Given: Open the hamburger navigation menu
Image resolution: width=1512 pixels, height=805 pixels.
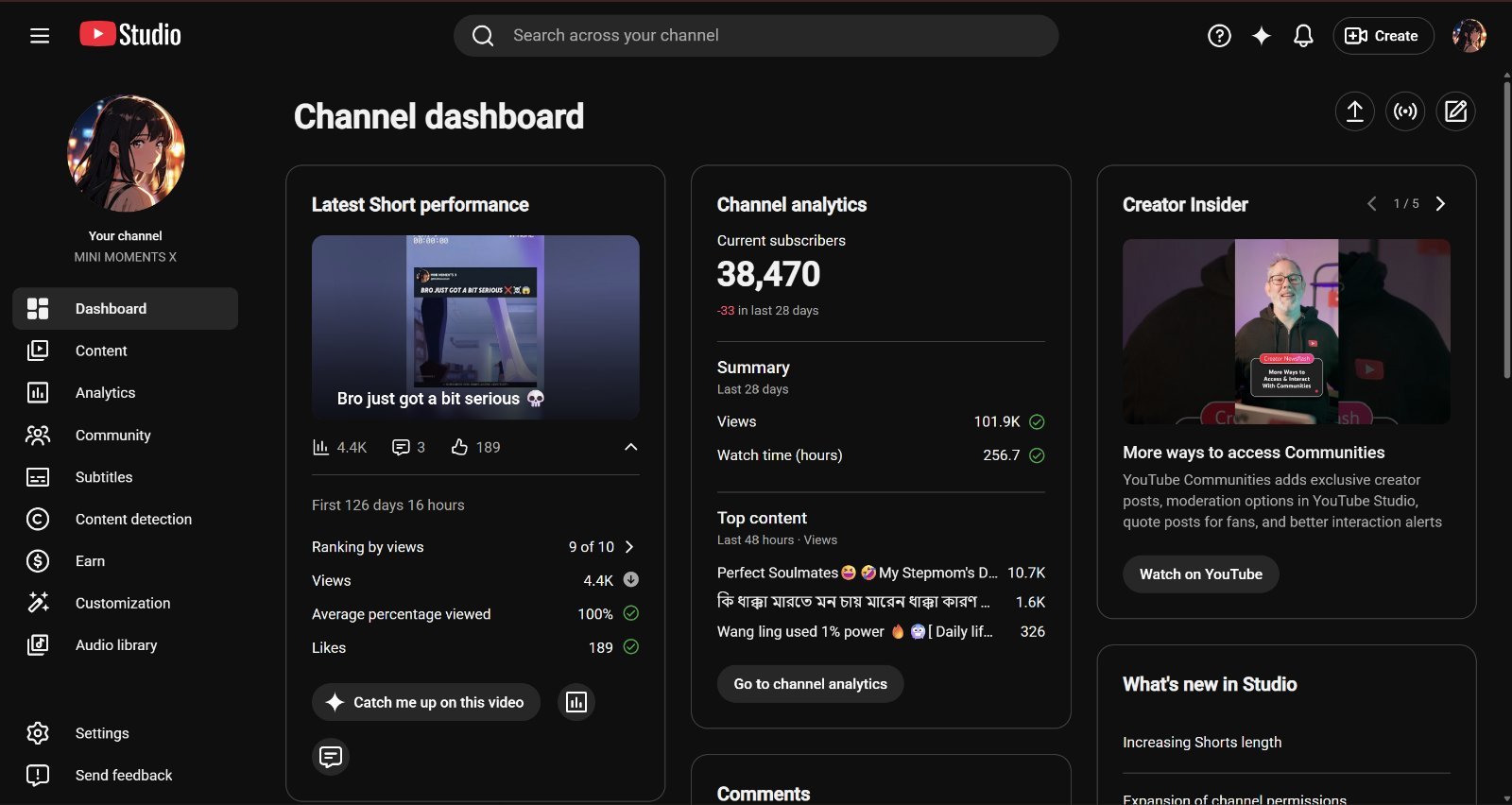Looking at the screenshot, I should point(40,36).
